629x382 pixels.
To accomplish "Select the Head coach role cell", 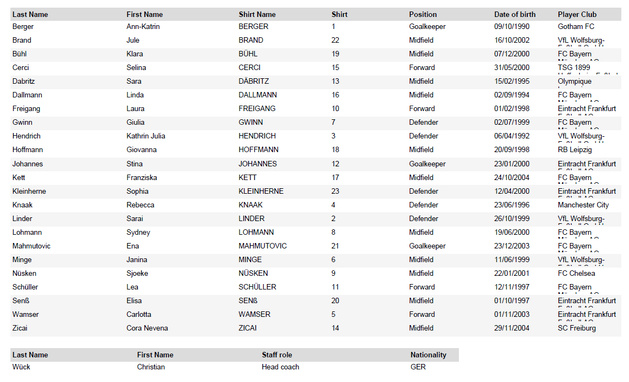I will coord(280,367).
